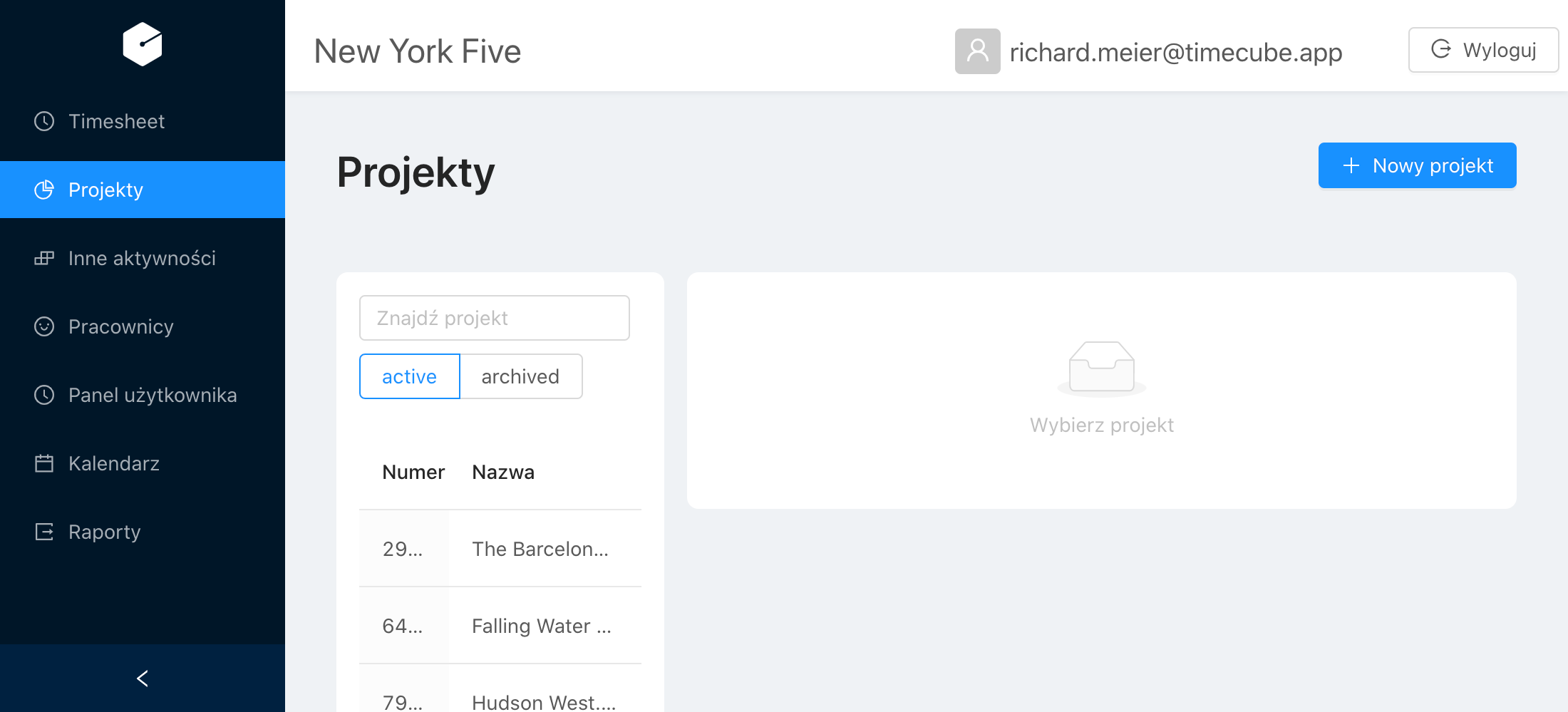This screenshot has height=712, width=1568.
Task: Click the Timecube hexagon logo
Action: tap(143, 44)
